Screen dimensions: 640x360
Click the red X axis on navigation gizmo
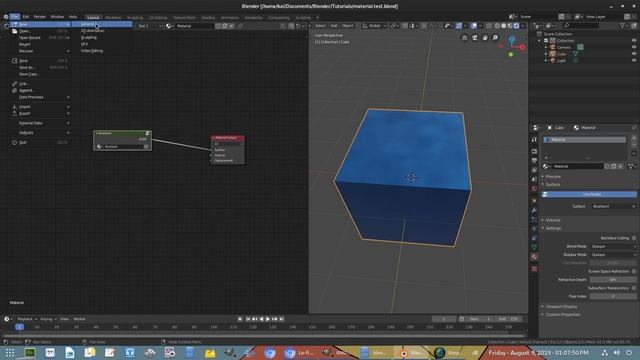(522, 47)
